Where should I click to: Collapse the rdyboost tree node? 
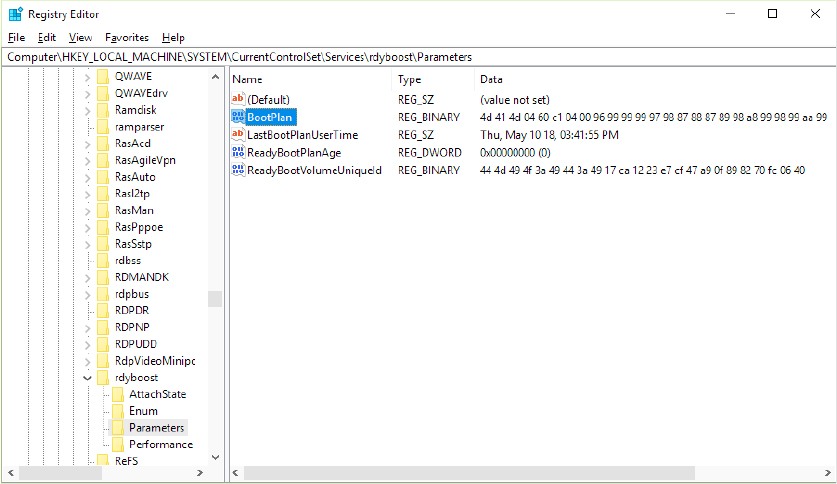tap(87, 378)
